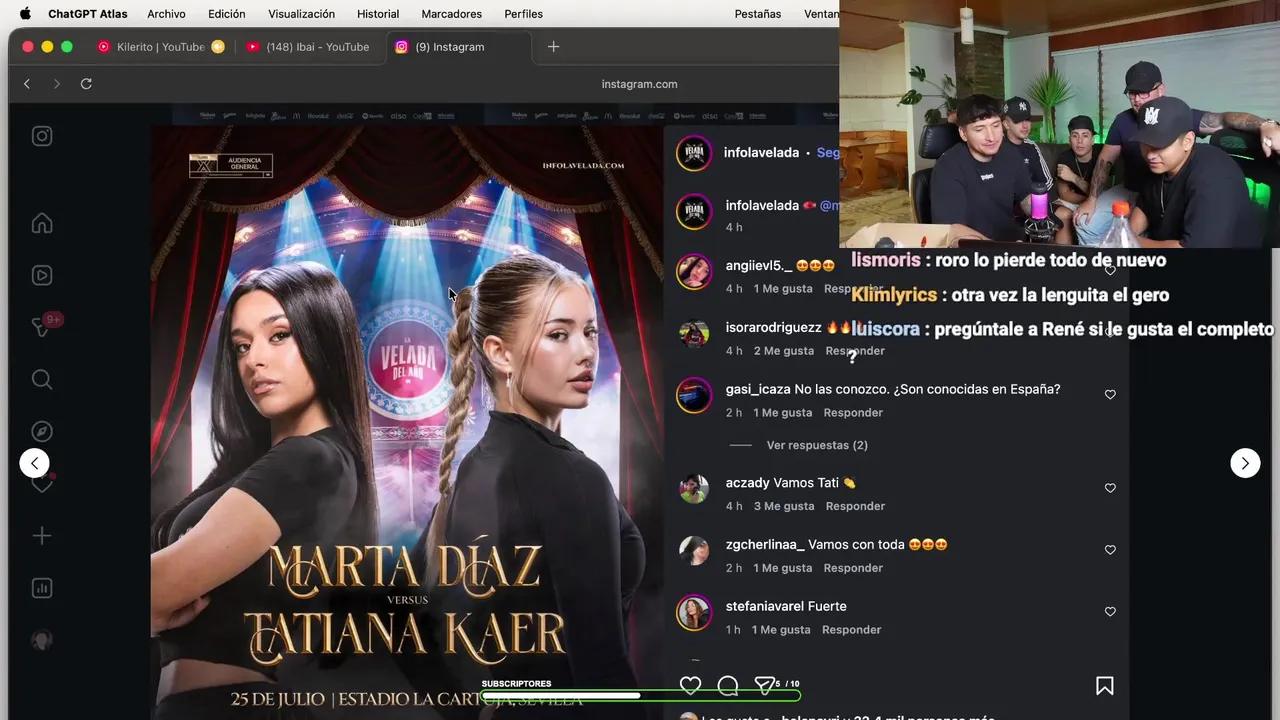
Task: Open isorarodriguezz commenter avatar
Action: click(694, 334)
